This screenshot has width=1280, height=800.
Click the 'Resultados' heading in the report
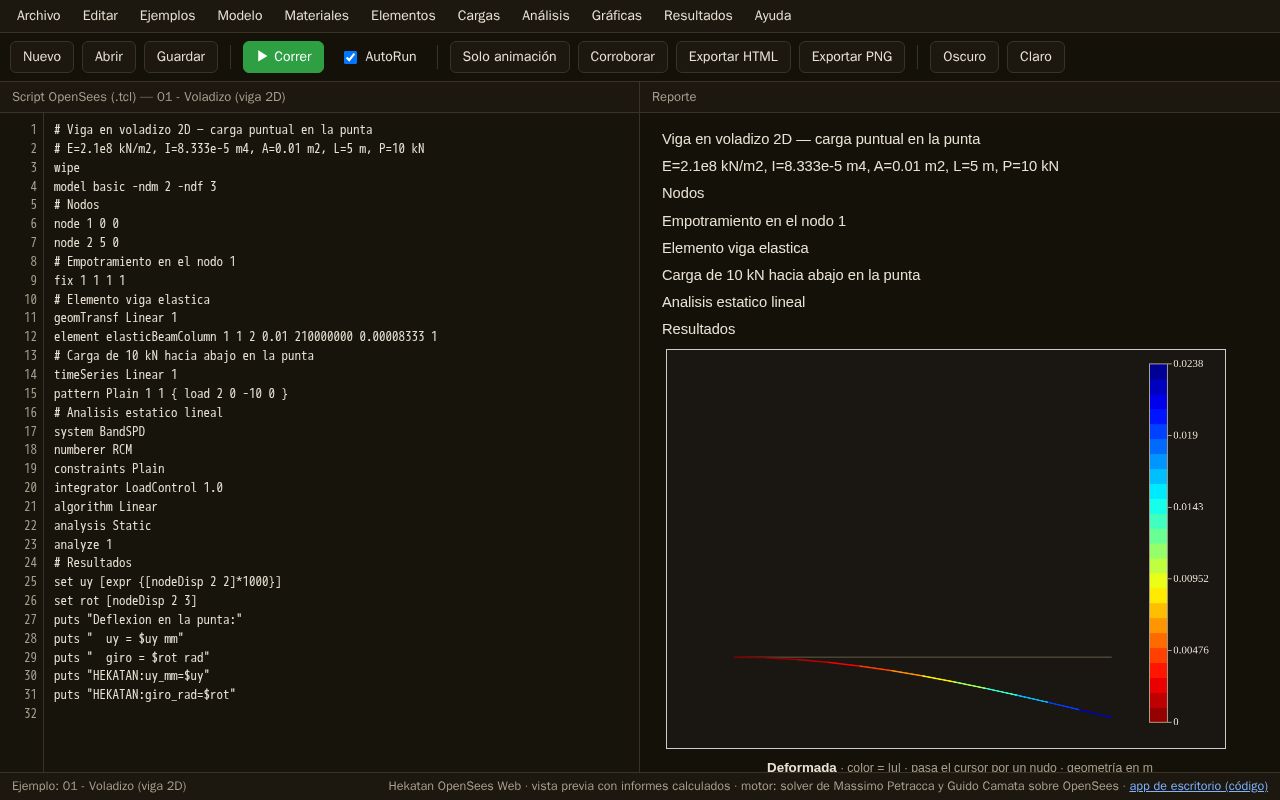tap(698, 329)
